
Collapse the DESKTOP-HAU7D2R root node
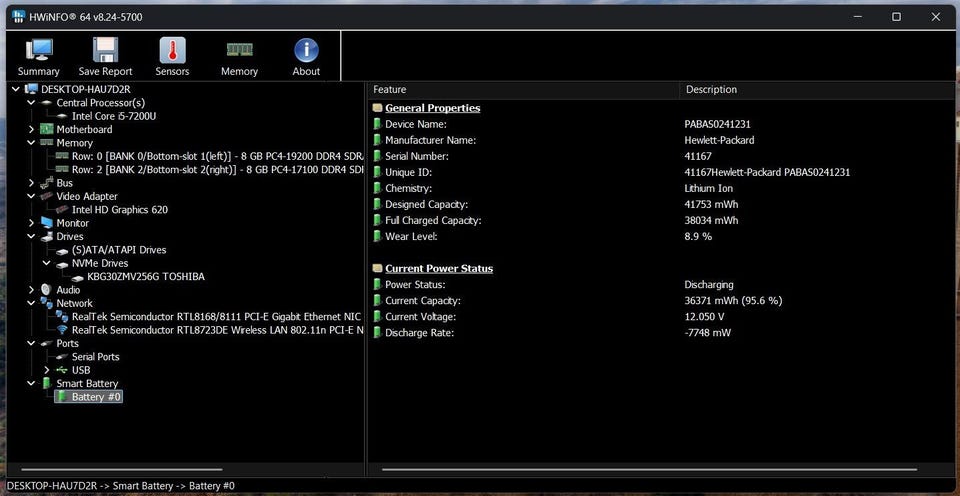point(16,89)
